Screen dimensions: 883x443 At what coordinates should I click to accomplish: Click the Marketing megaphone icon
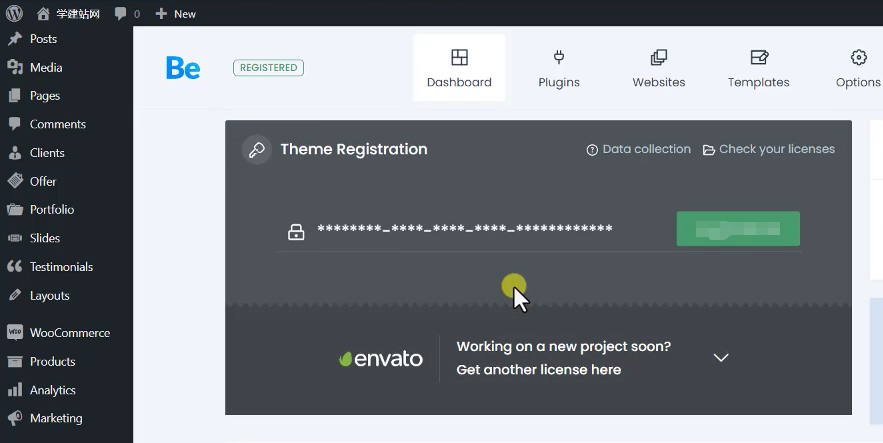click(x=15, y=418)
